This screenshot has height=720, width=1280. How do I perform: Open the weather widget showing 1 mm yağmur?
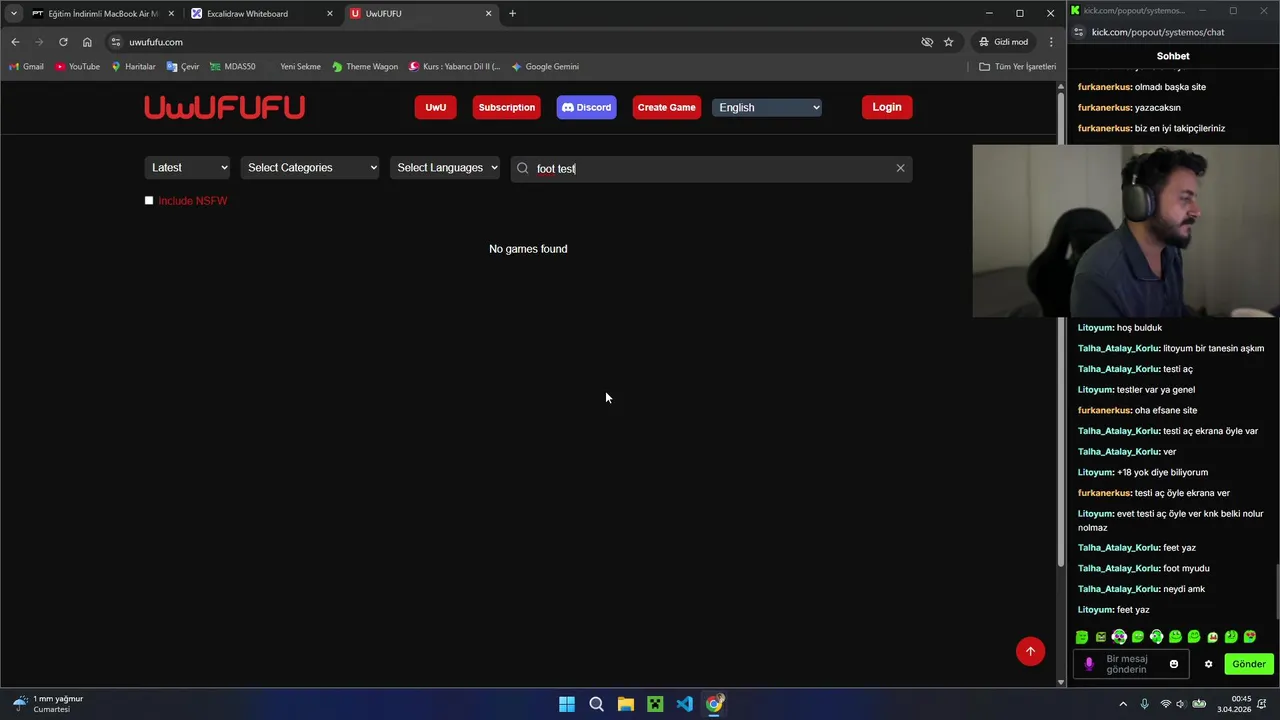pos(47,704)
